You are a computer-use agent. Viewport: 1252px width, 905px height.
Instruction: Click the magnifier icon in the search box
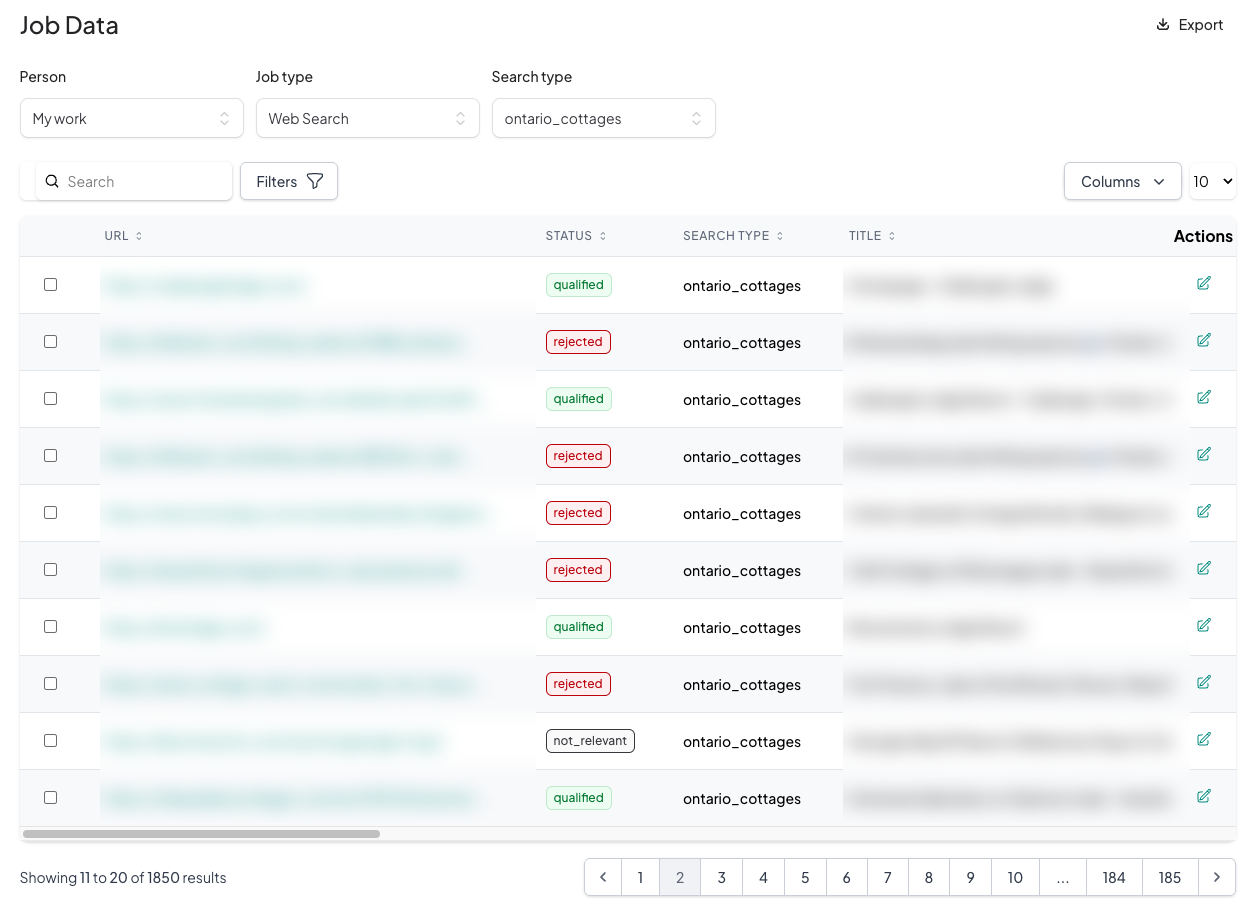point(52,181)
